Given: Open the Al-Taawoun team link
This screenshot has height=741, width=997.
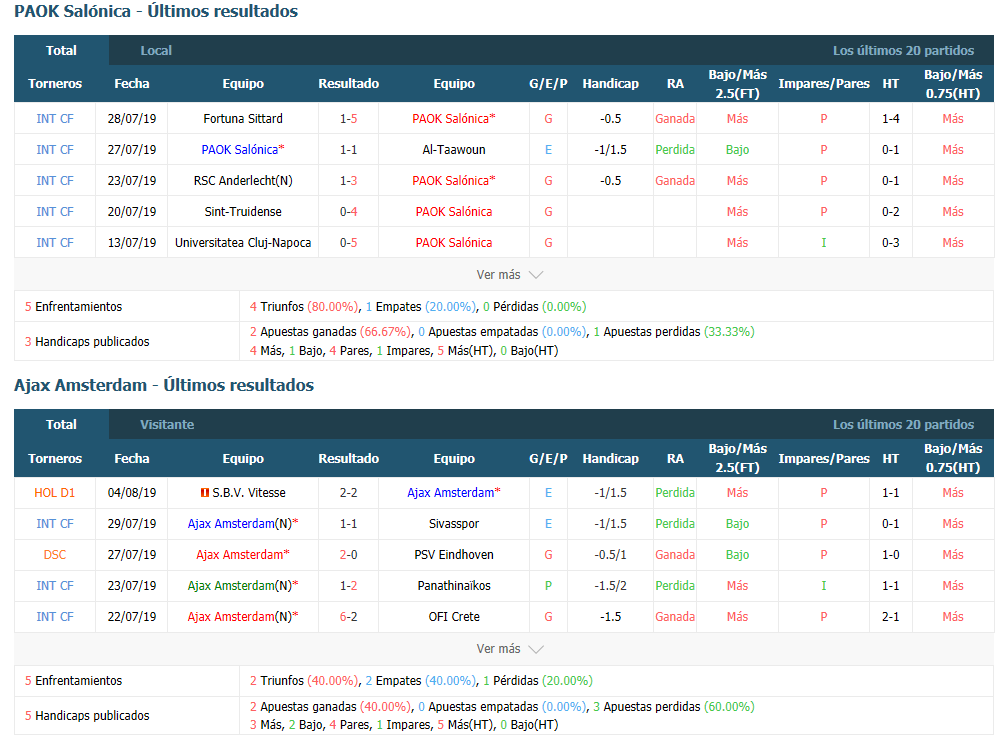Looking at the screenshot, I should (454, 150).
